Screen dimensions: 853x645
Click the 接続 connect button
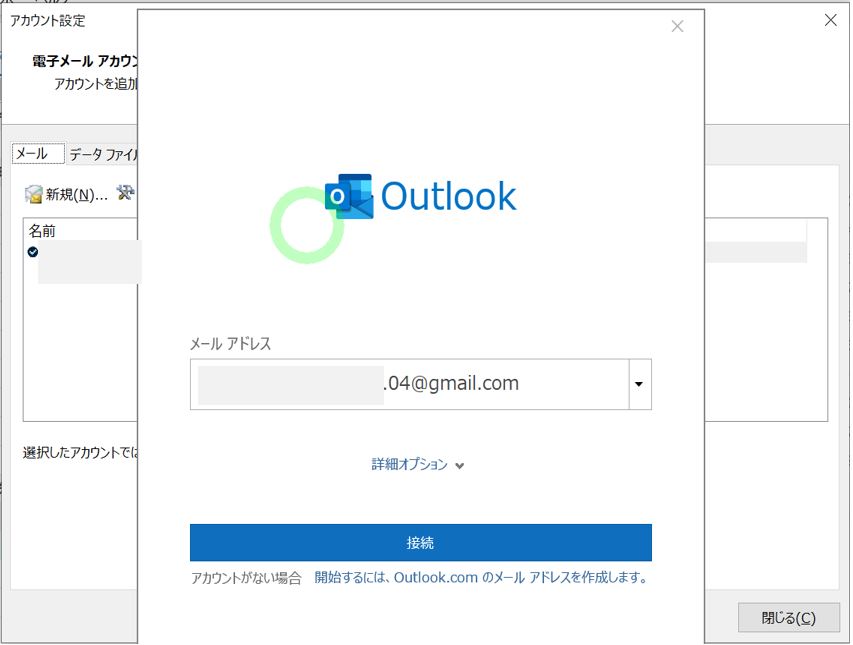click(x=421, y=542)
